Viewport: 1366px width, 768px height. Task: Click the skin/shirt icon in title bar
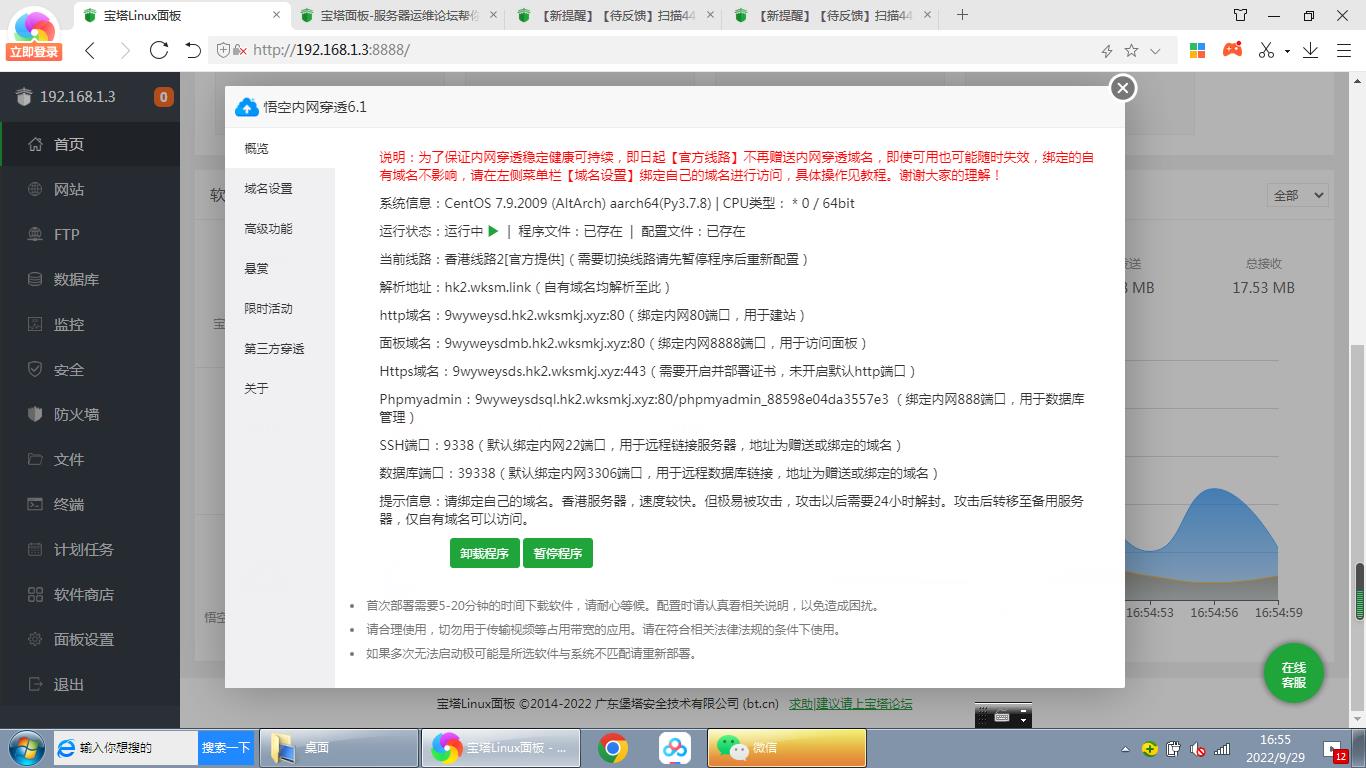(x=1240, y=15)
